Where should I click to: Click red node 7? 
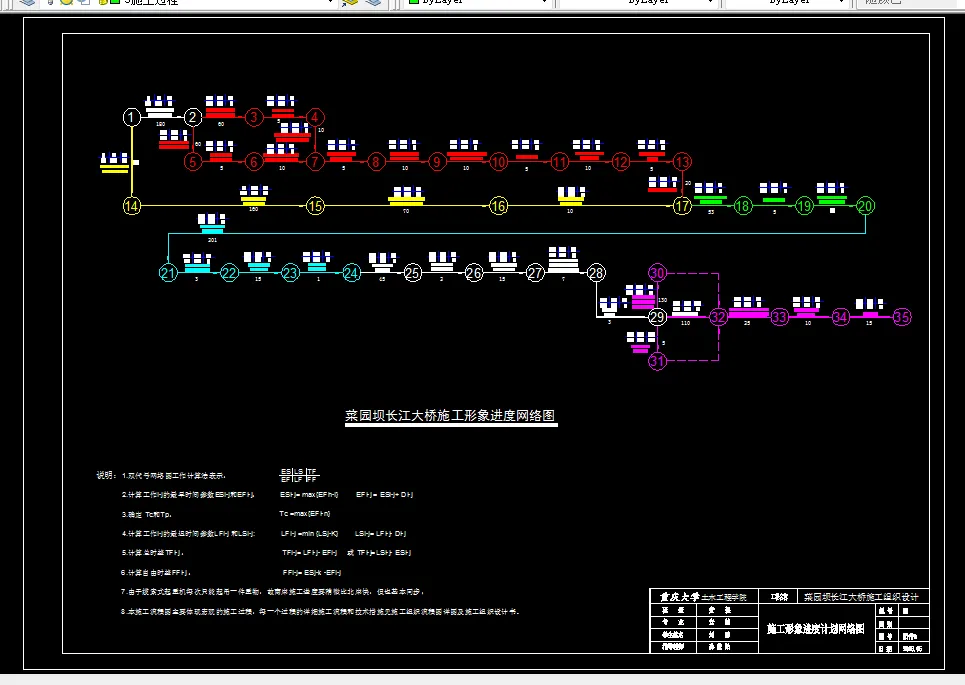[x=314, y=162]
